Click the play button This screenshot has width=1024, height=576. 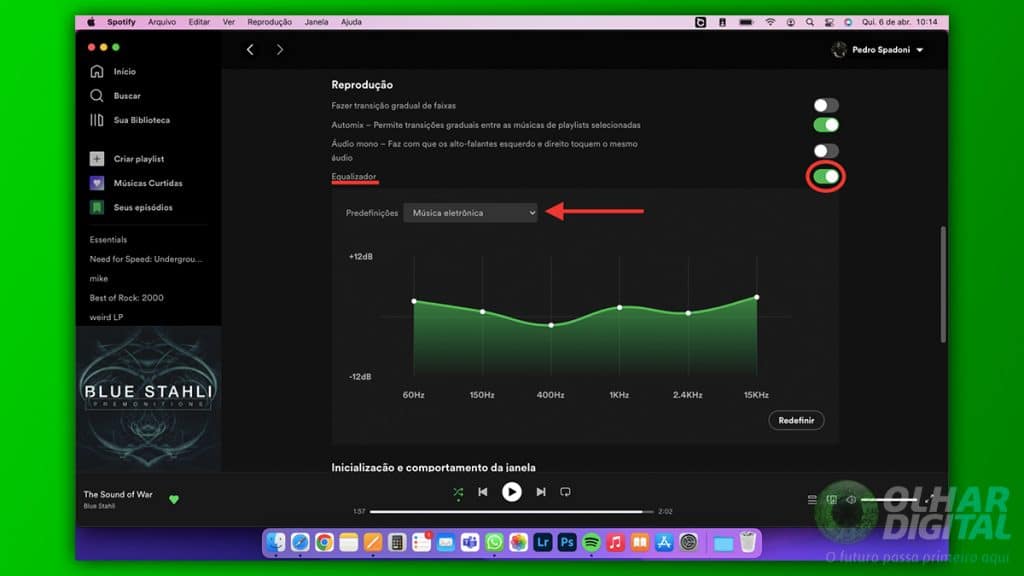coord(511,492)
